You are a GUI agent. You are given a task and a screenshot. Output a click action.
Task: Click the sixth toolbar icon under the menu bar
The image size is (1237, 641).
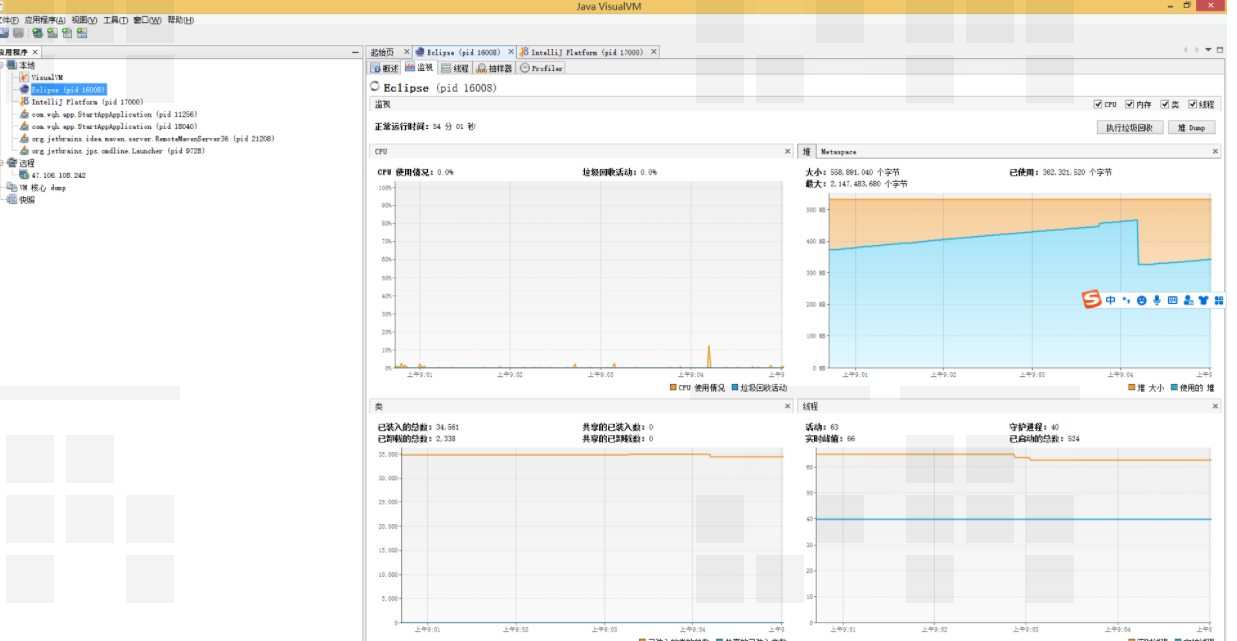82,33
